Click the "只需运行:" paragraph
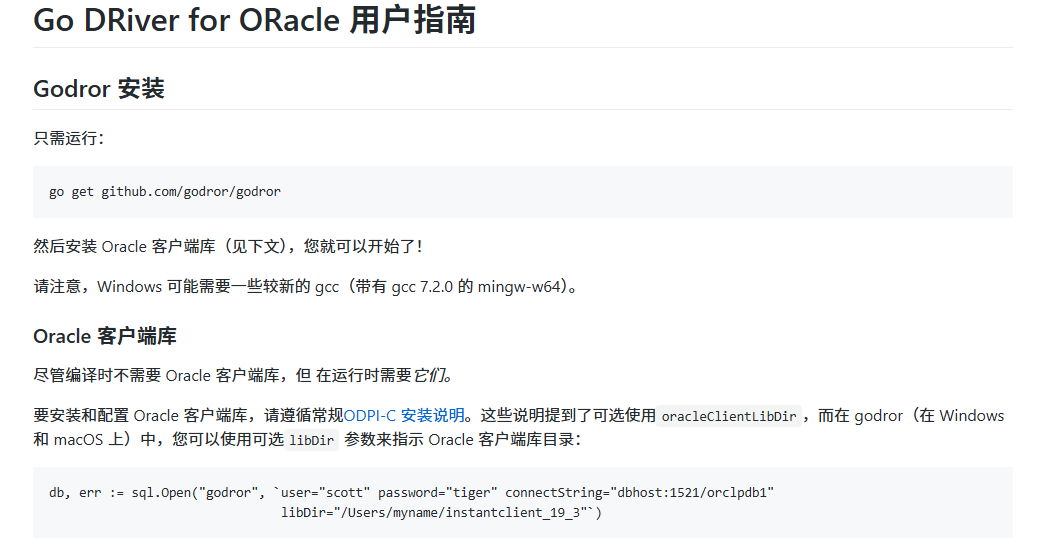1054x554 pixels. (69, 138)
